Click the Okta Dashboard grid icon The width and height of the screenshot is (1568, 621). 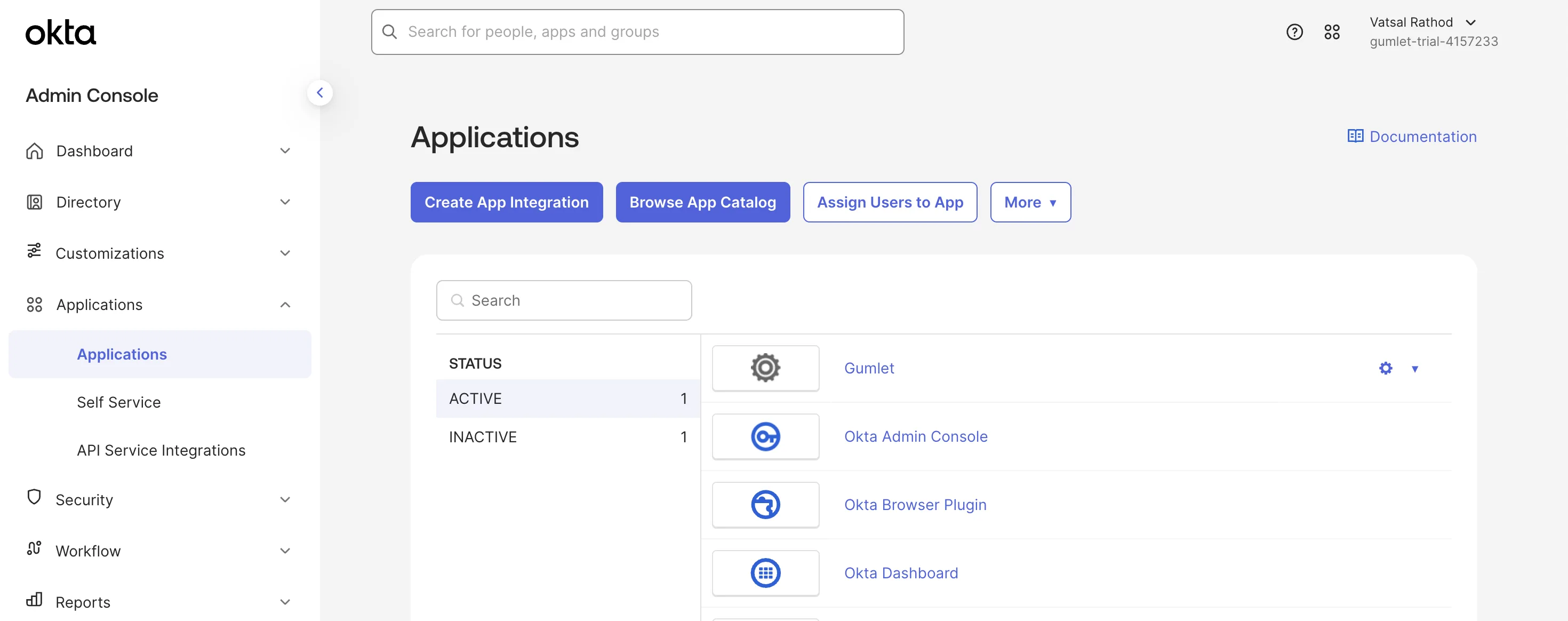[x=765, y=573]
